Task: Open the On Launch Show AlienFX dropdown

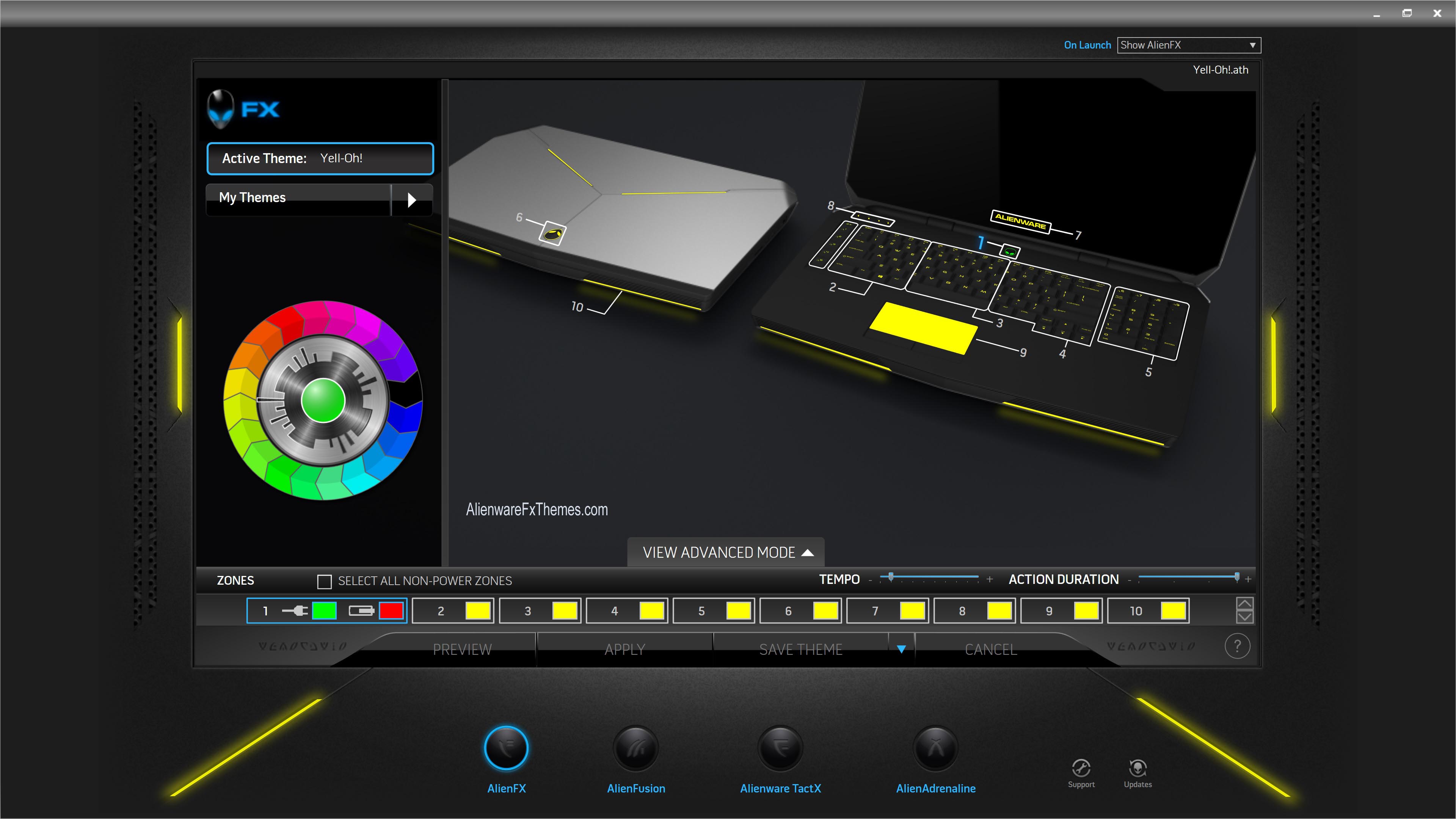Action: tap(1189, 45)
